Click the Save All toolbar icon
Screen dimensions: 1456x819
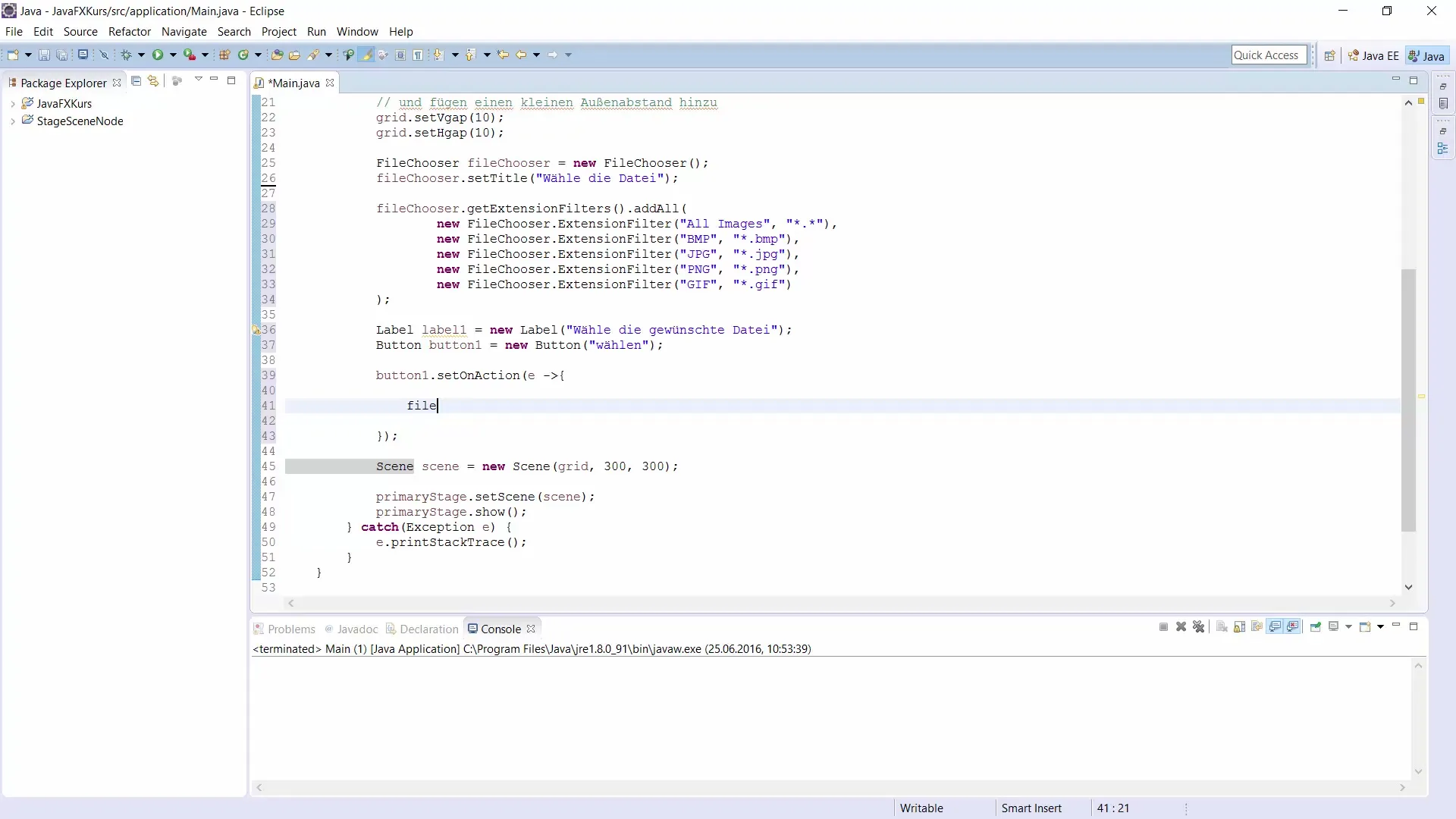click(x=61, y=55)
